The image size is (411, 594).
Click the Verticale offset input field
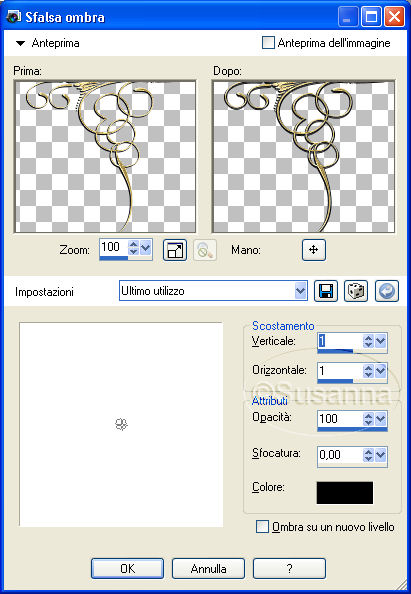coord(340,341)
